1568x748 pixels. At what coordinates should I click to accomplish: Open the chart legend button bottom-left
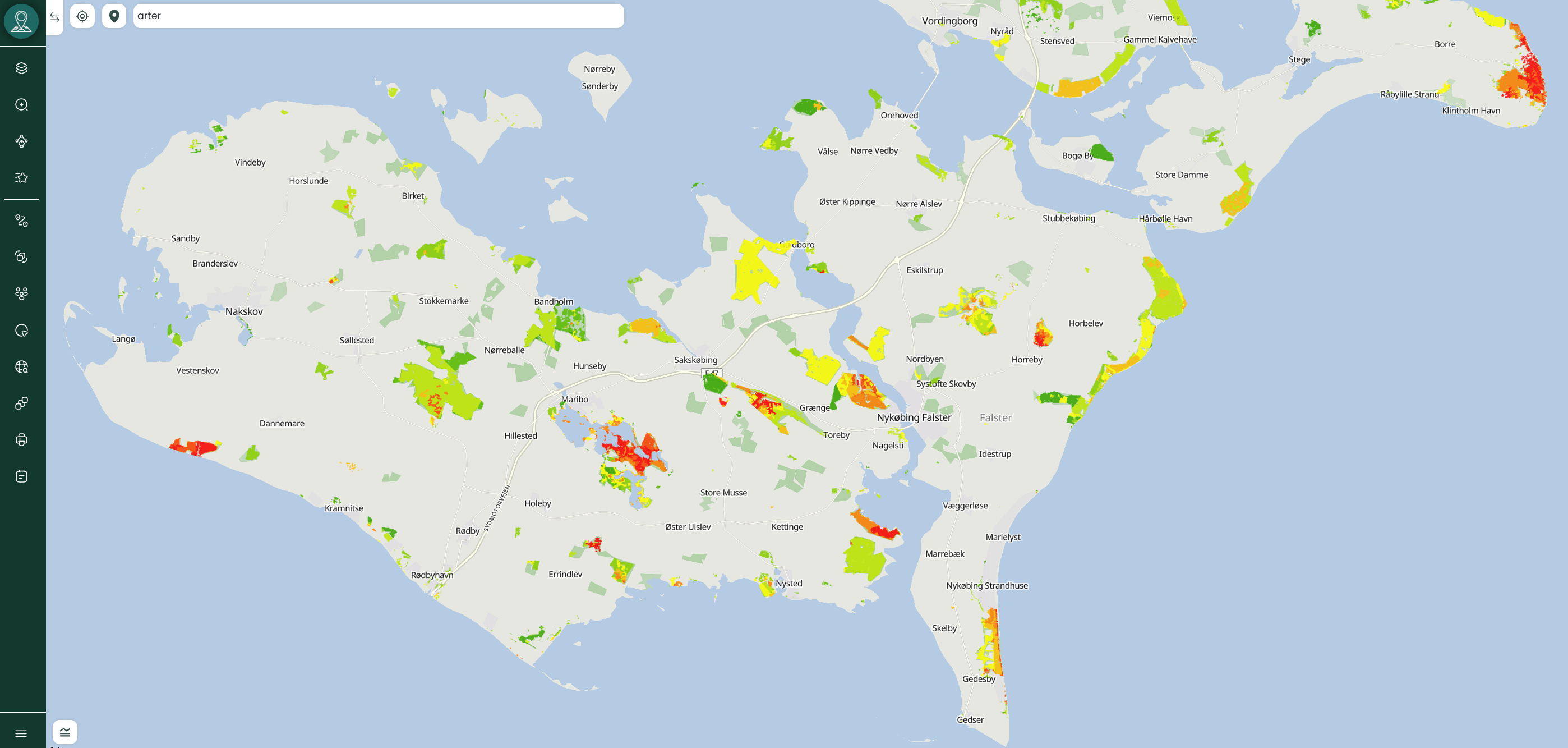pyautogui.click(x=65, y=732)
